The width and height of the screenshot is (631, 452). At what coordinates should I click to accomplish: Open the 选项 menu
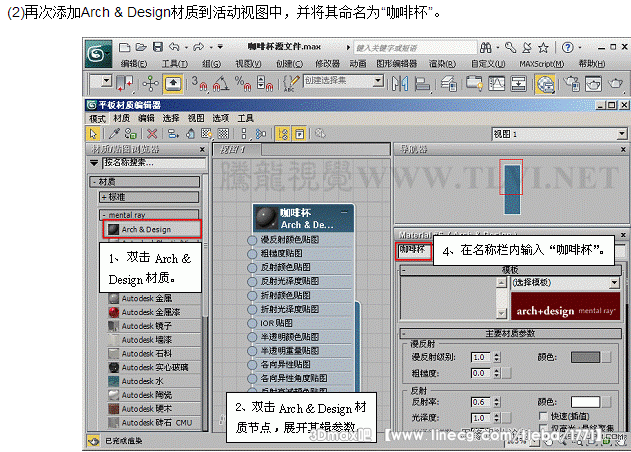221,118
